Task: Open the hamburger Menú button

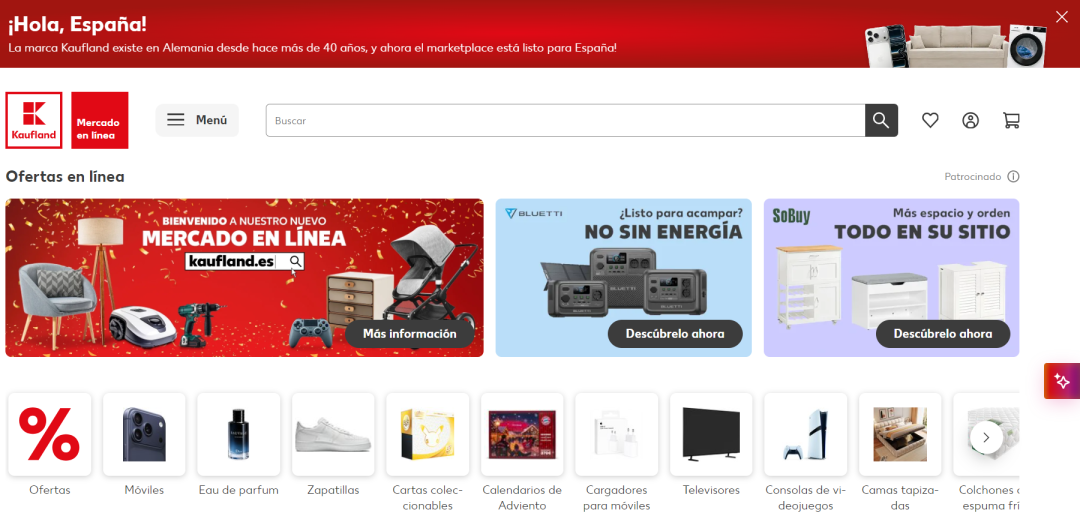Action: click(x=197, y=121)
